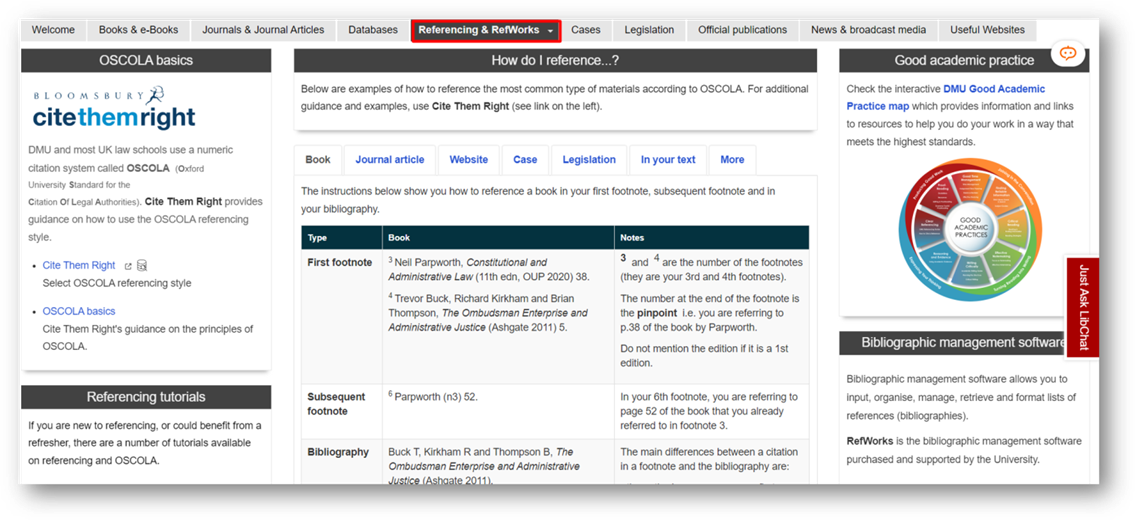1135x520 pixels.
Task: Open Journals & Journal Articles tab
Action: [263, 30]
